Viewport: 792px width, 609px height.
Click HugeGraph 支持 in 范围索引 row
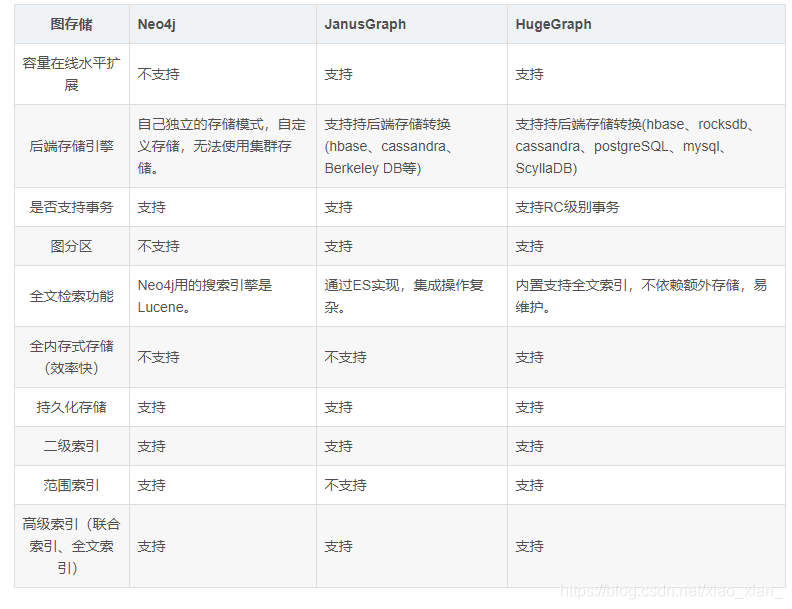[529, 485]
